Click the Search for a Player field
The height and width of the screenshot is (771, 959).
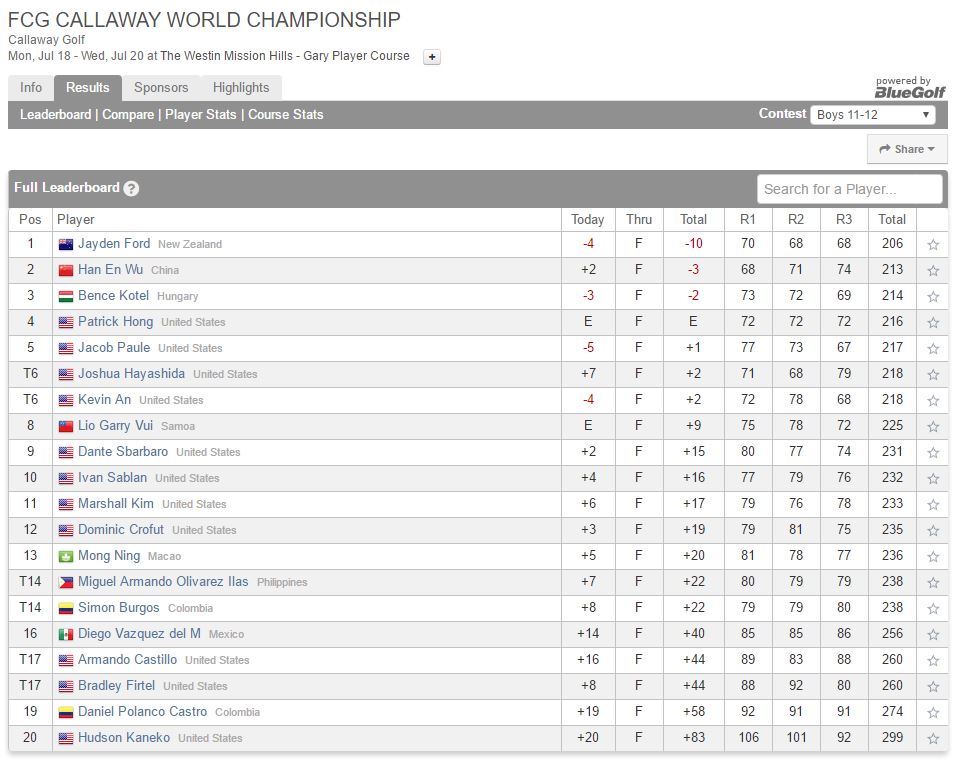[849, 189]
